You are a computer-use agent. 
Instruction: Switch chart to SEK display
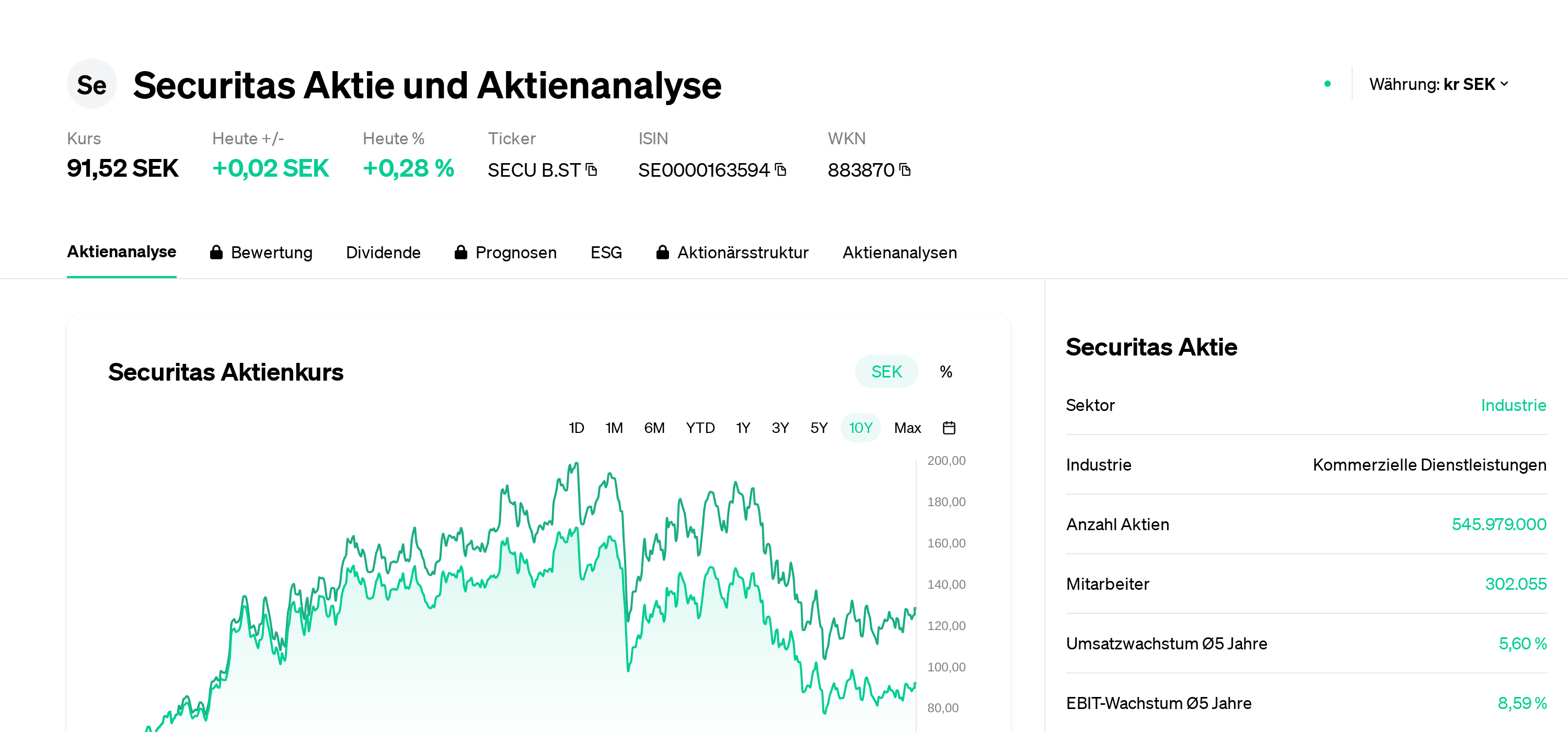point(886,371)
